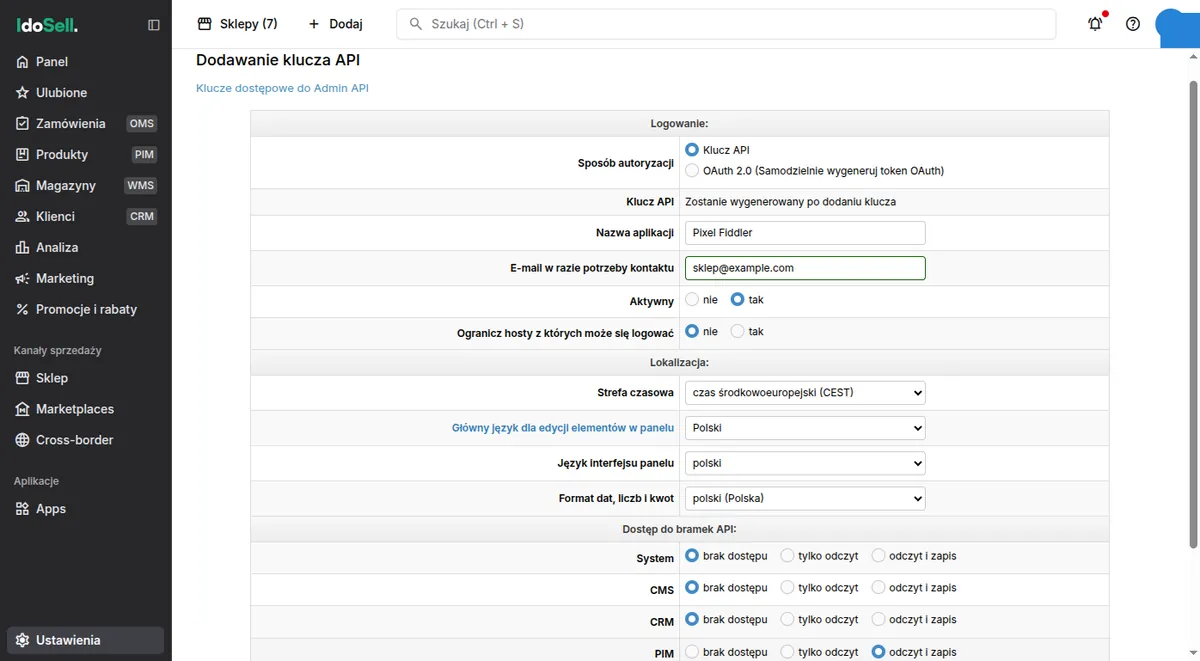Open Format dat, liczb i kwot dropdown
The height and width of the screenshot is (661, 1200).
point(805,498)
